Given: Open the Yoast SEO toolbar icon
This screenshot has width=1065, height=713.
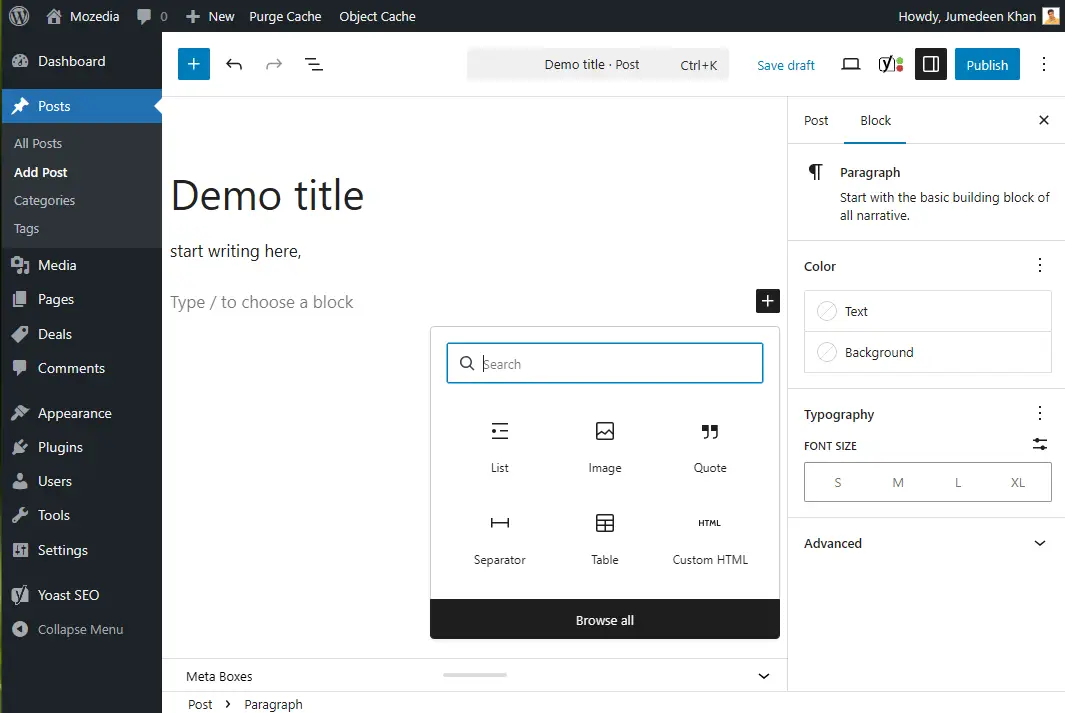Looking at the screenshot, I should coord(890,64).
